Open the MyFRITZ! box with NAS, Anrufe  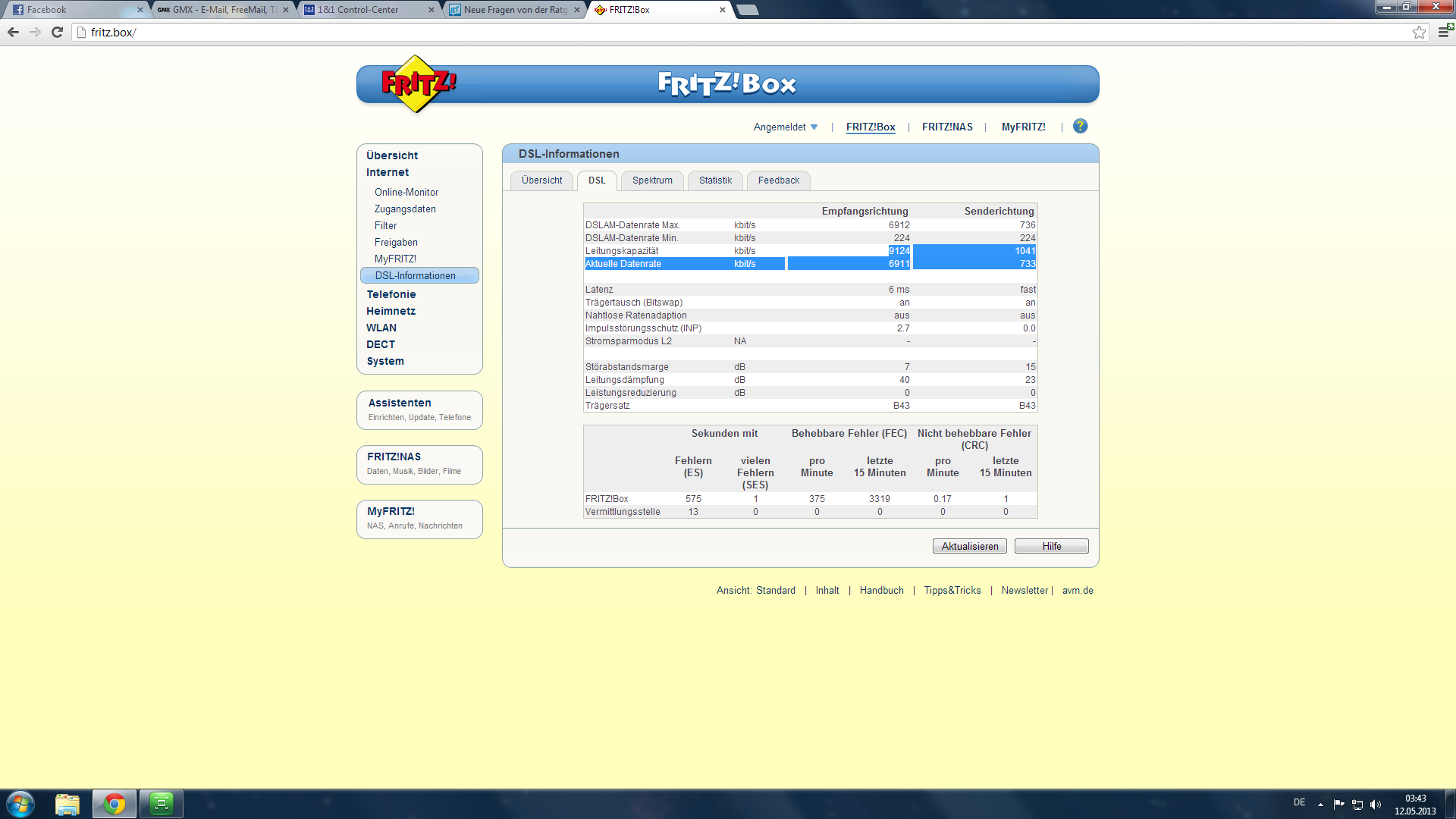[419, 519]
